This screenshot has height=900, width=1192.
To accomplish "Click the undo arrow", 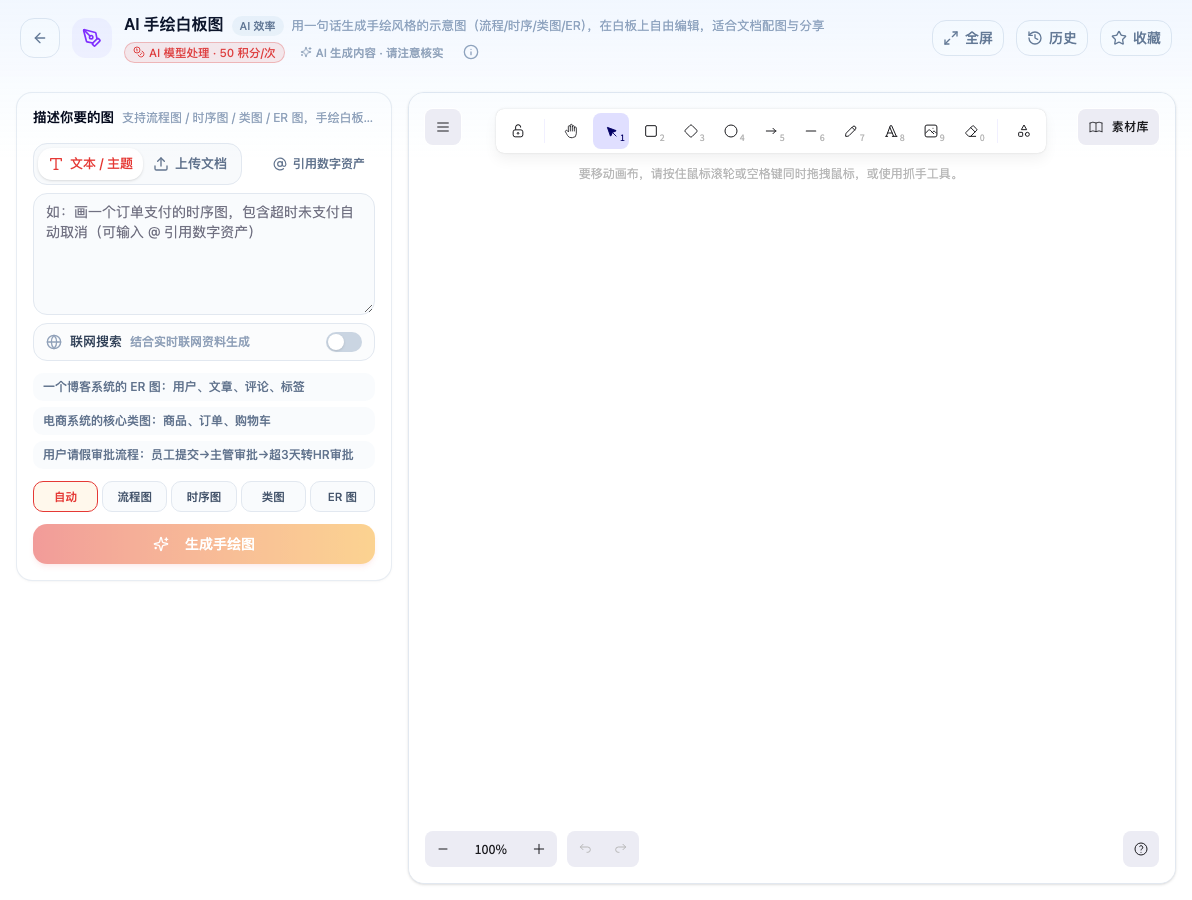I will click(x=585, y=849).
